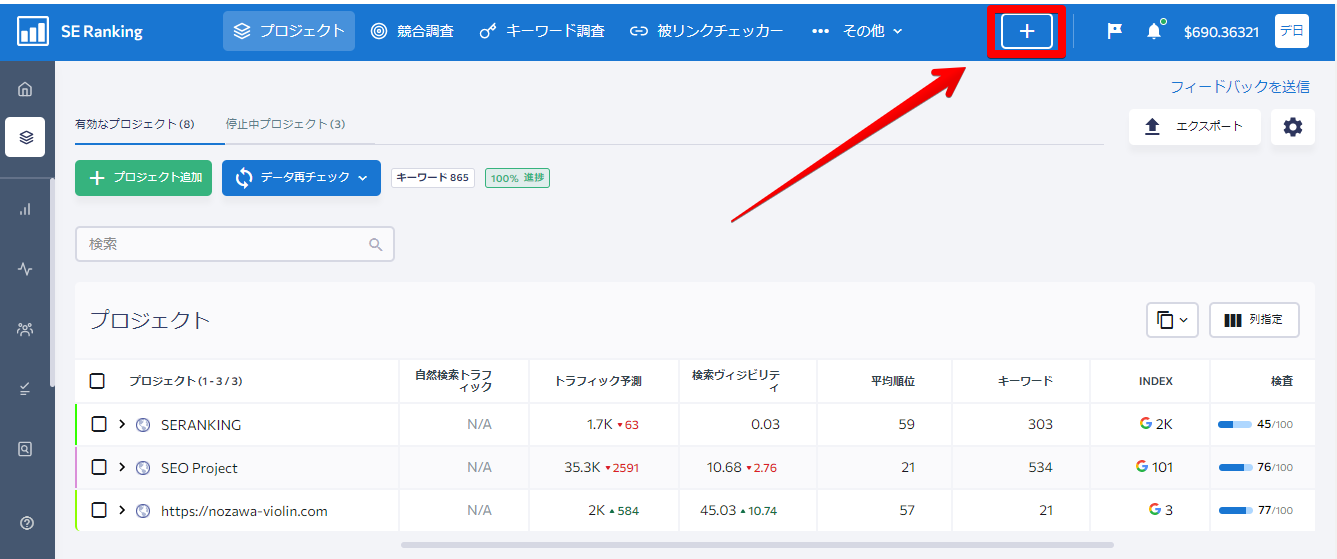Screen dimensions: 1337x559
Task: Click the home icon in sidebar
Action: [x=25, y=89]
